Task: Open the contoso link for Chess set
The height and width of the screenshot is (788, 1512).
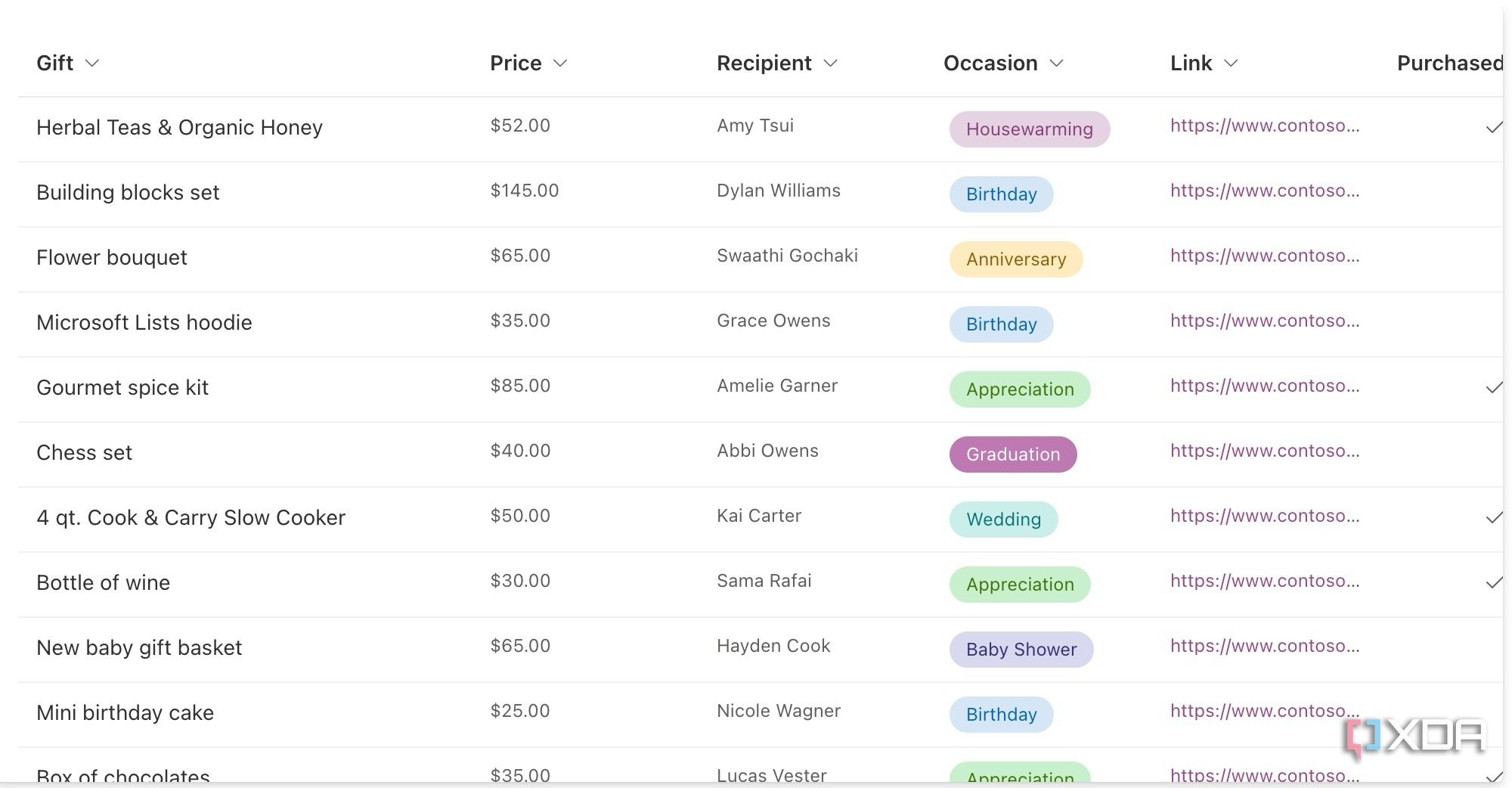Action: coord(1265,451)
